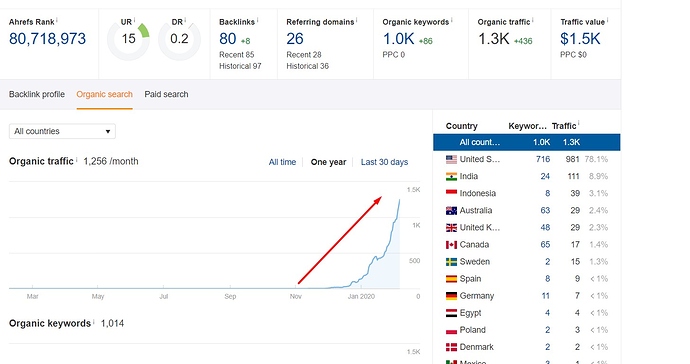
Task: Open Australia keywords count 63
Action: tap(545, 210)
